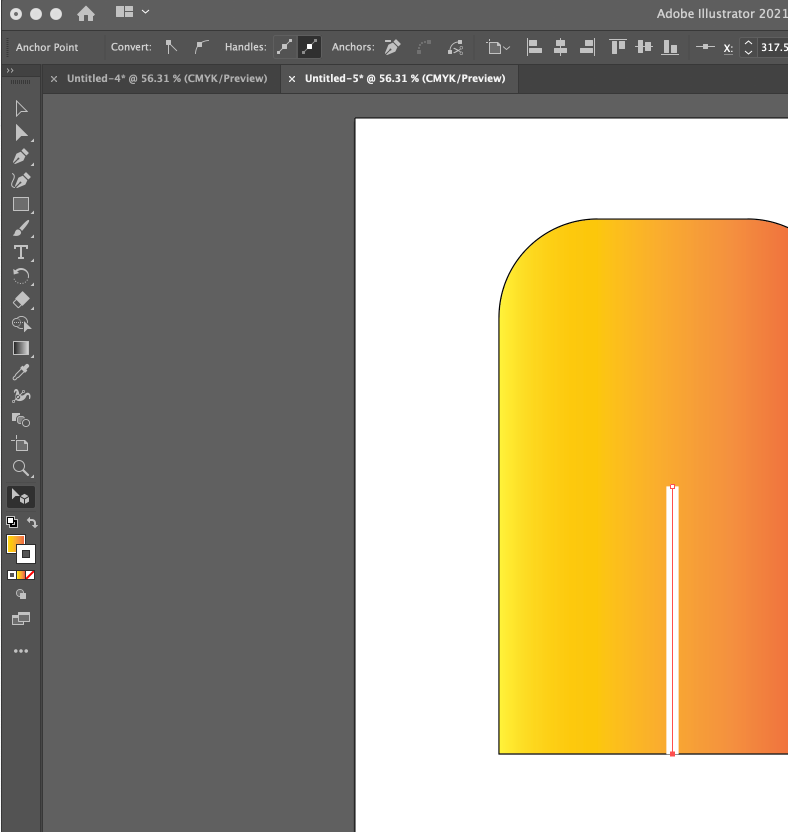This screenshot has height=832, width=788.
Task: Select the Curvature tool
Action: click(x=20, y=181)
